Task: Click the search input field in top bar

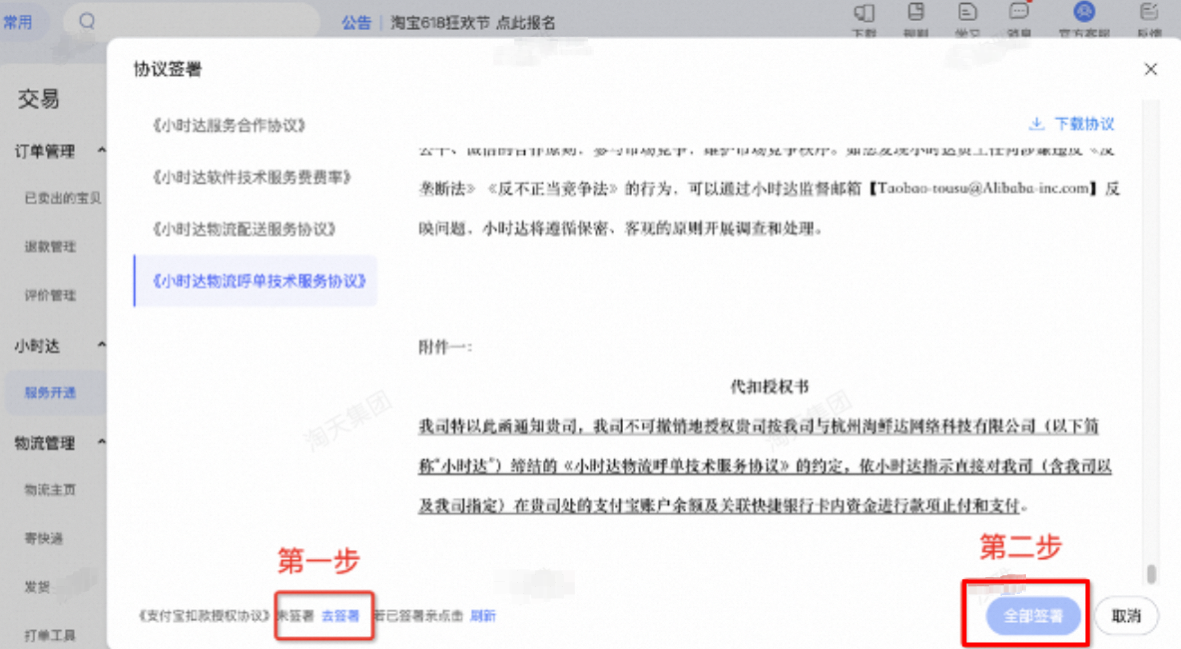Action: (191, 21)
